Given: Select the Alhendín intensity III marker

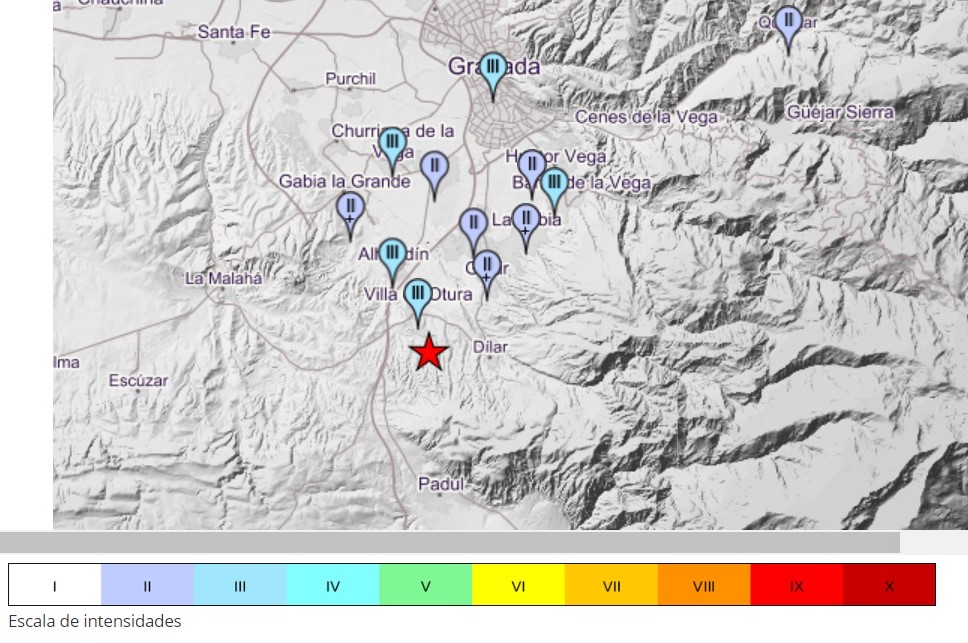Looking at the screenshot, I should pyautogui.click(x=393, y=257).
